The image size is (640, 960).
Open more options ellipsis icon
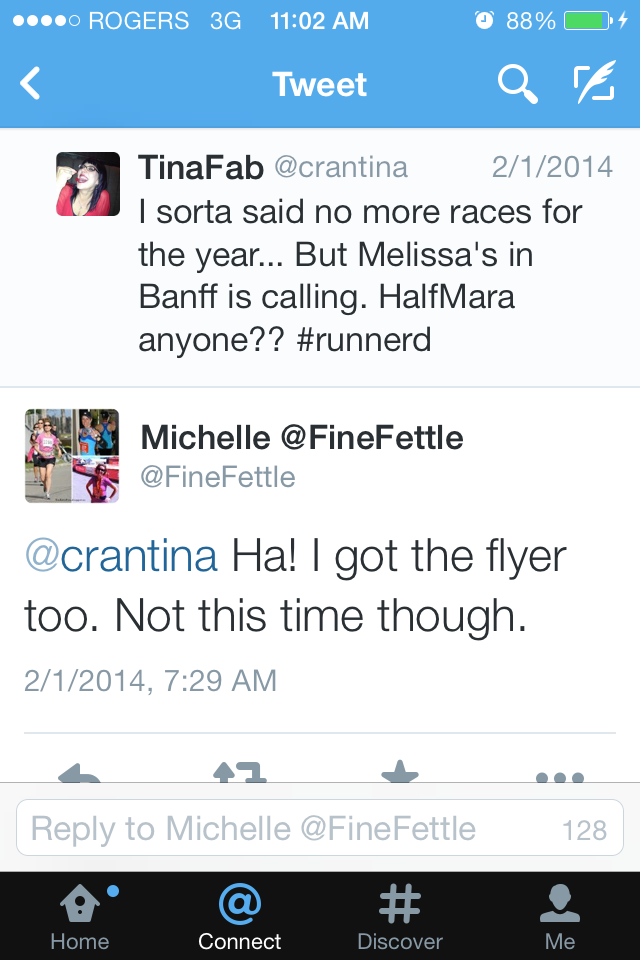(x=559, y=775)
